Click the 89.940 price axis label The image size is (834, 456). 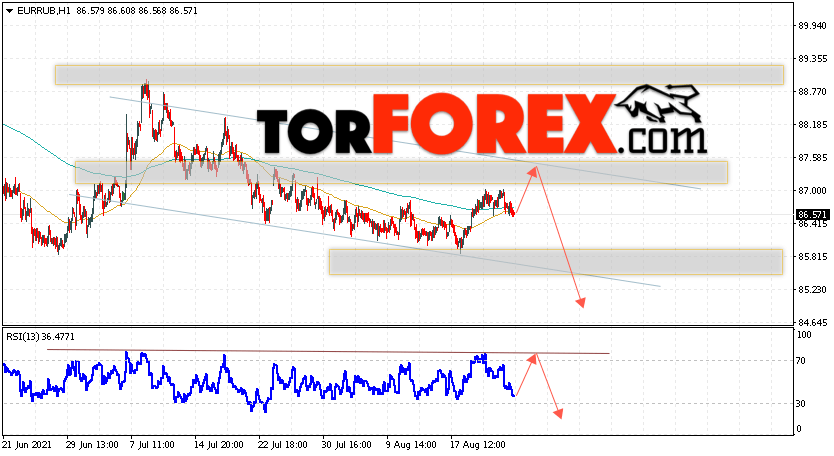(812, 26)
